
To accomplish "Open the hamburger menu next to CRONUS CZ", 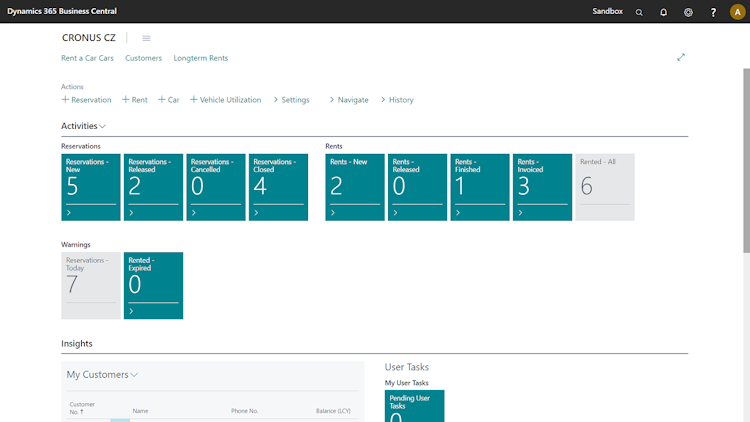I will [146, 38].
